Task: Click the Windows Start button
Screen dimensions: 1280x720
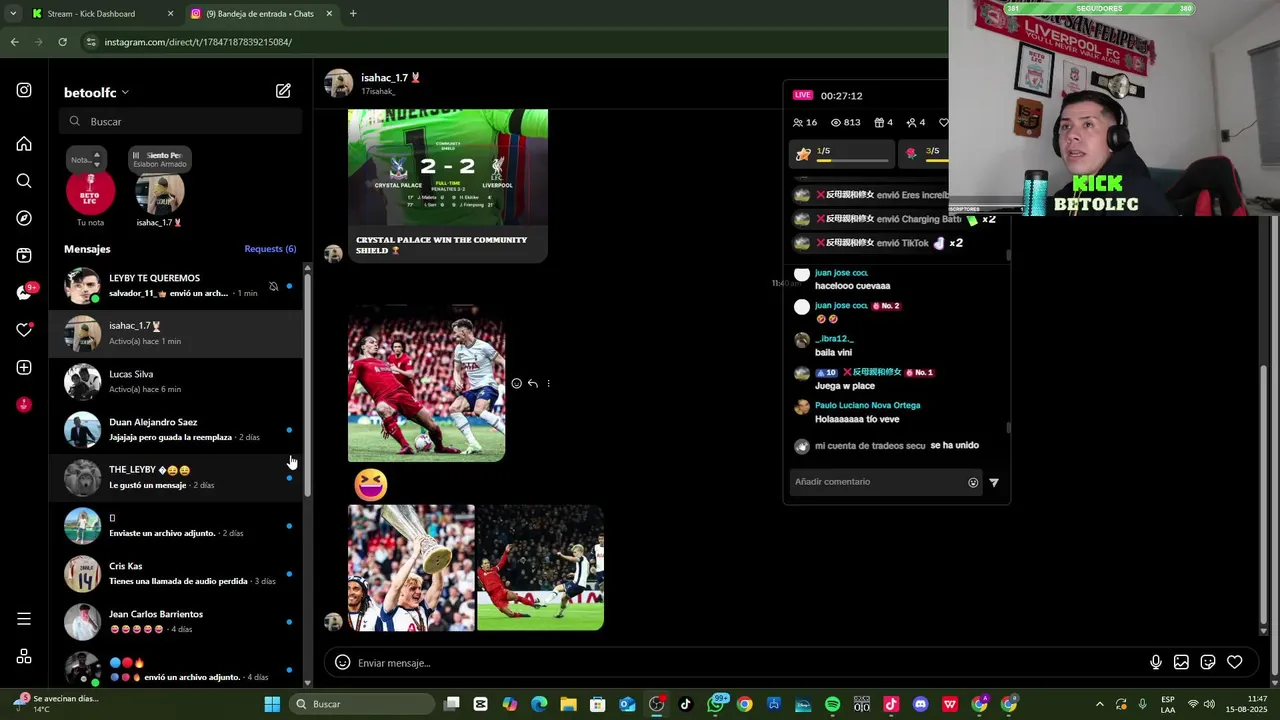Action: click(272, 704)
